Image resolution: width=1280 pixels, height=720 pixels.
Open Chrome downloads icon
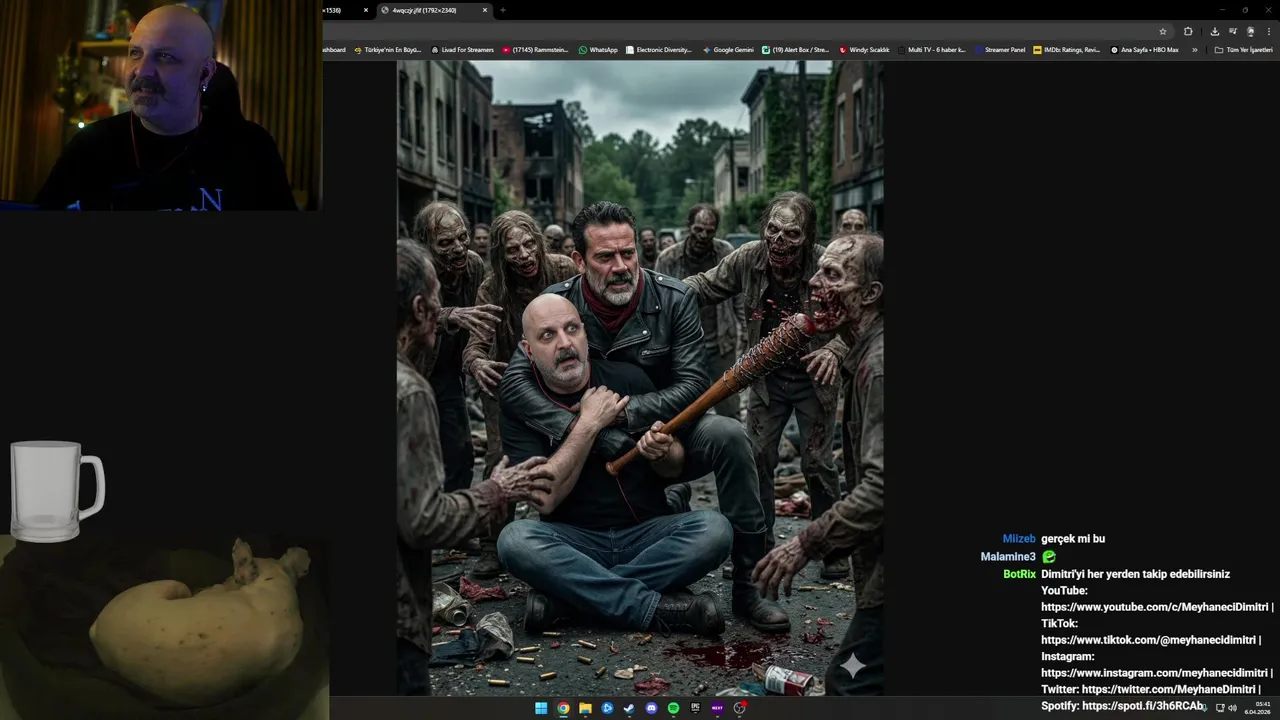click(1215, 31)
